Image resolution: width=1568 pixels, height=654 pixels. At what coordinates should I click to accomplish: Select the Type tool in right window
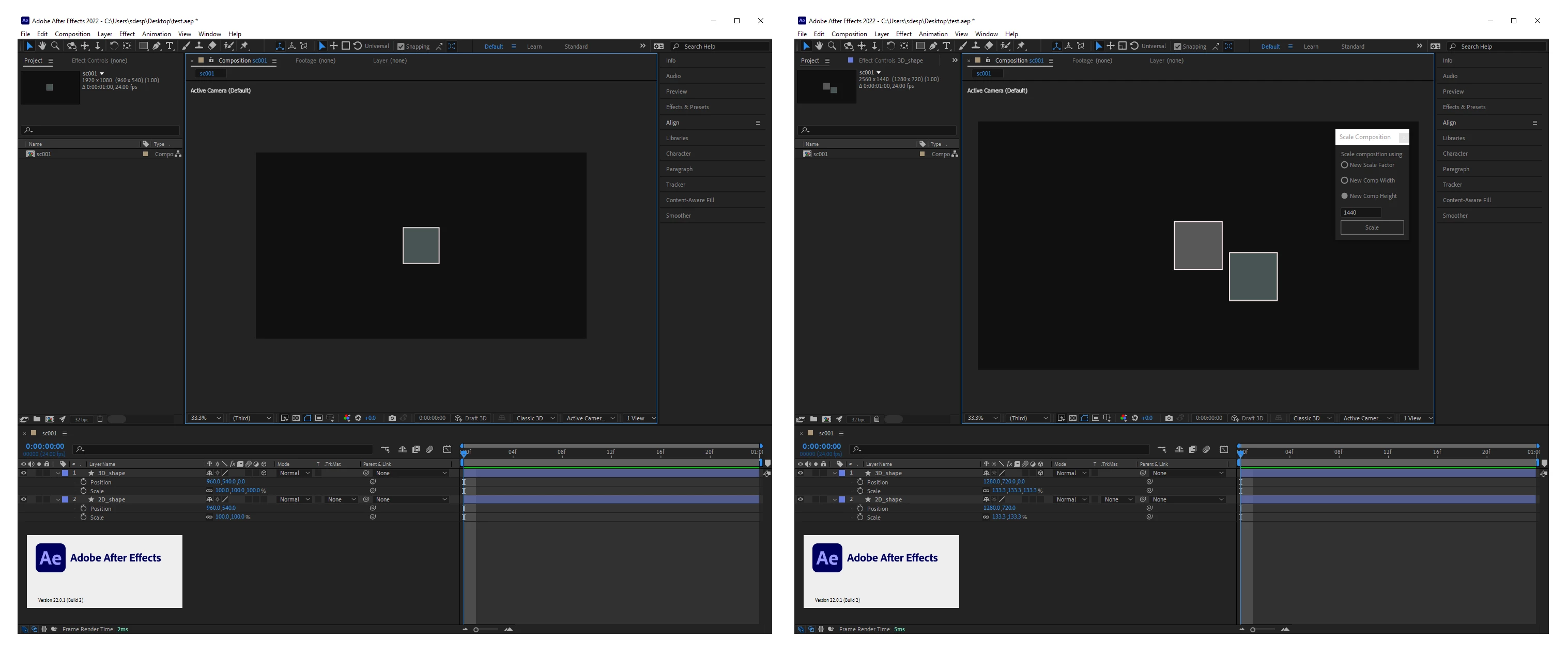pyautogui.click(x=946, y=47)
